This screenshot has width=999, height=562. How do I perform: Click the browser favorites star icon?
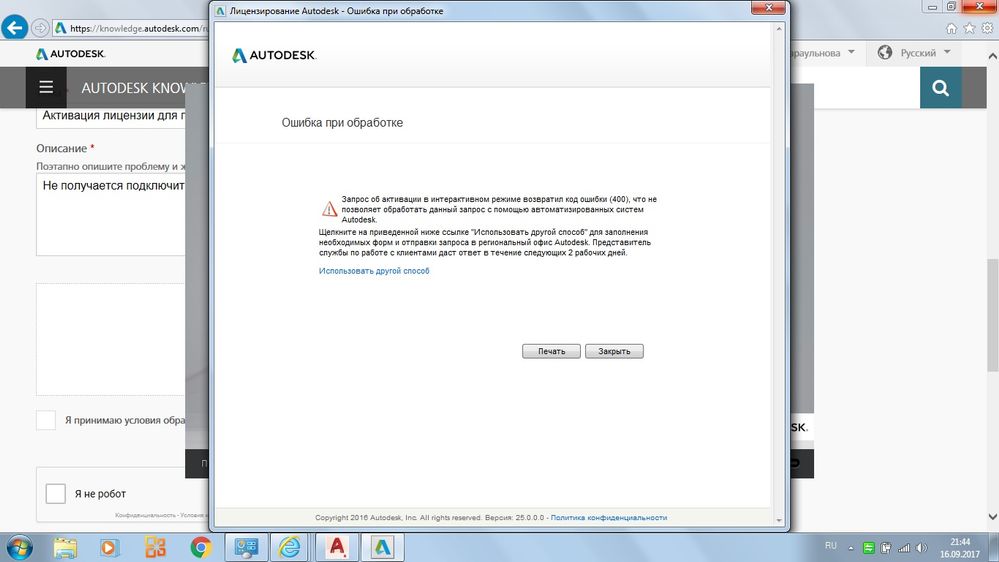pos(969,28)
